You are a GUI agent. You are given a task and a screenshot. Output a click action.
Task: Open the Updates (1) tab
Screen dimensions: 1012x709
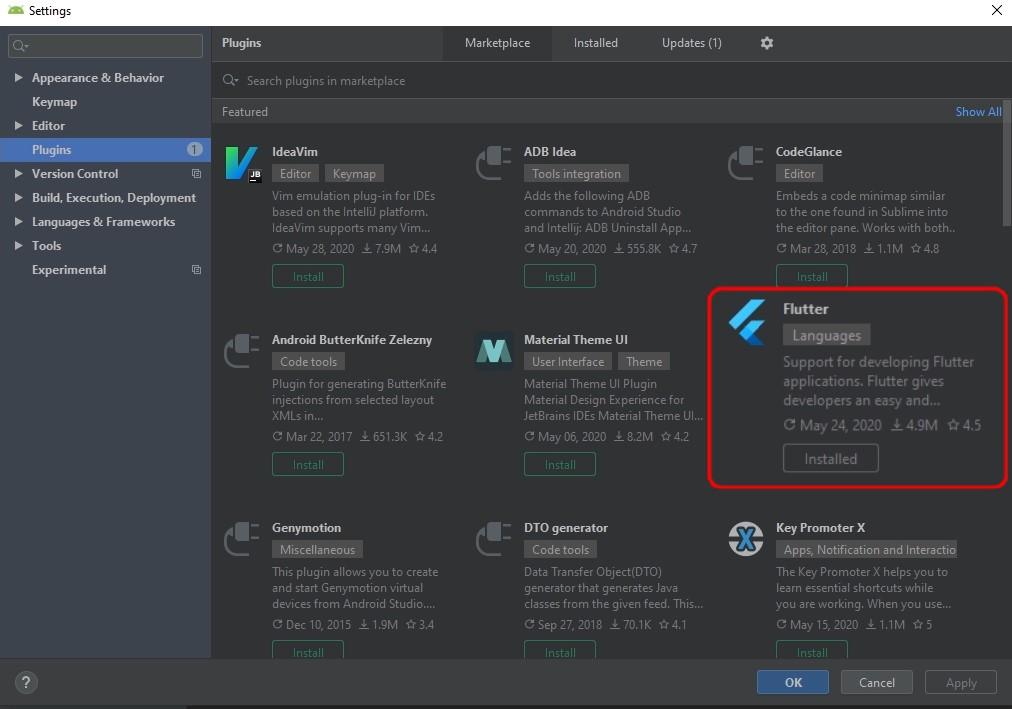point(691,43)
